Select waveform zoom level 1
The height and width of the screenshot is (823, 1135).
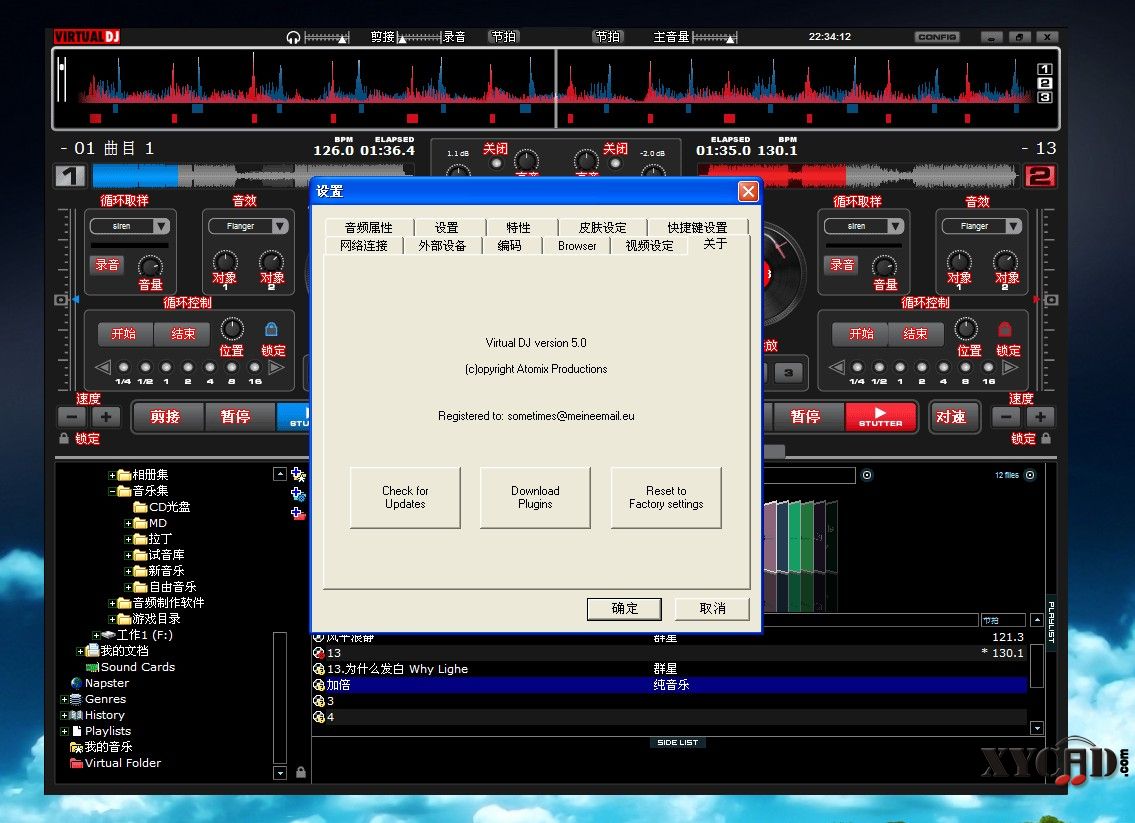[x=1045, y=69]
